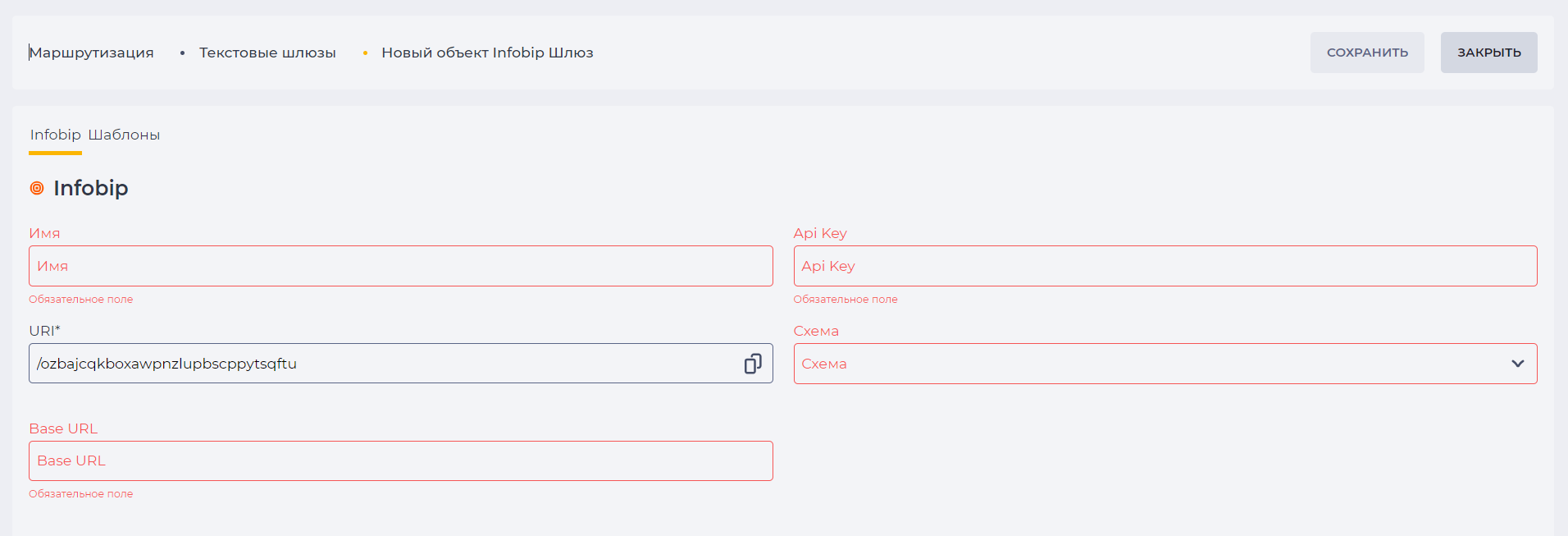Click the ЗАКРЫТЬ button

[1489, 53]
